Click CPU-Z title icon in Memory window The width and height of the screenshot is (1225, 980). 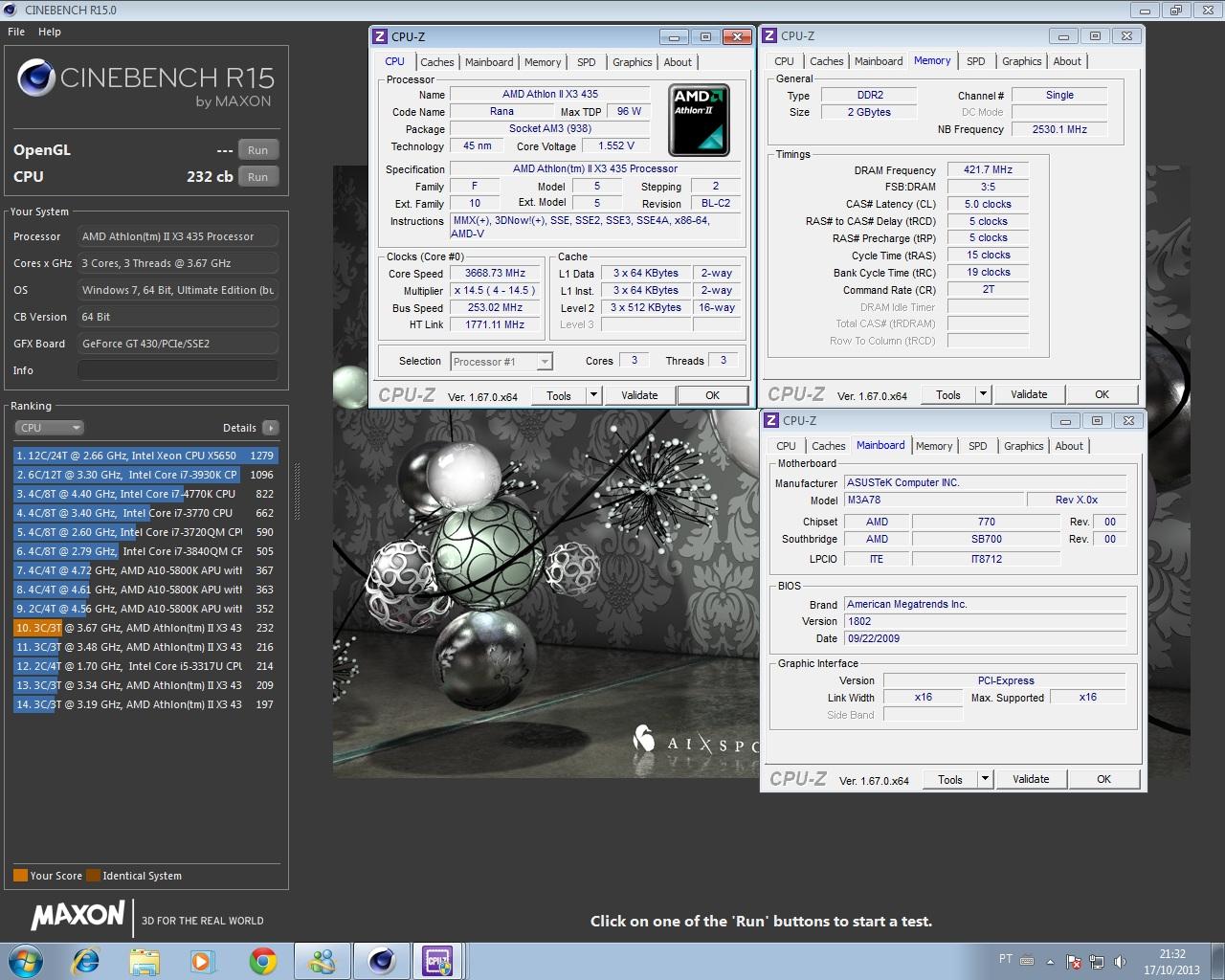pos(769,35)
